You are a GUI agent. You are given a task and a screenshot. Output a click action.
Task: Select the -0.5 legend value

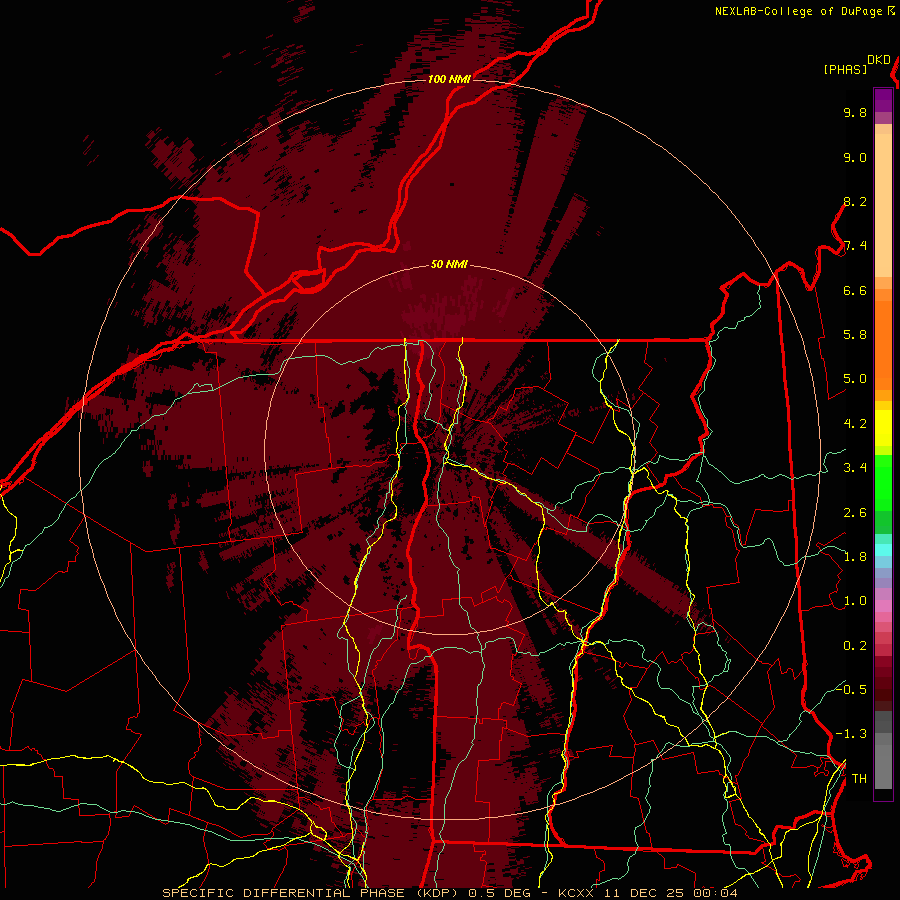pos(851,689)
